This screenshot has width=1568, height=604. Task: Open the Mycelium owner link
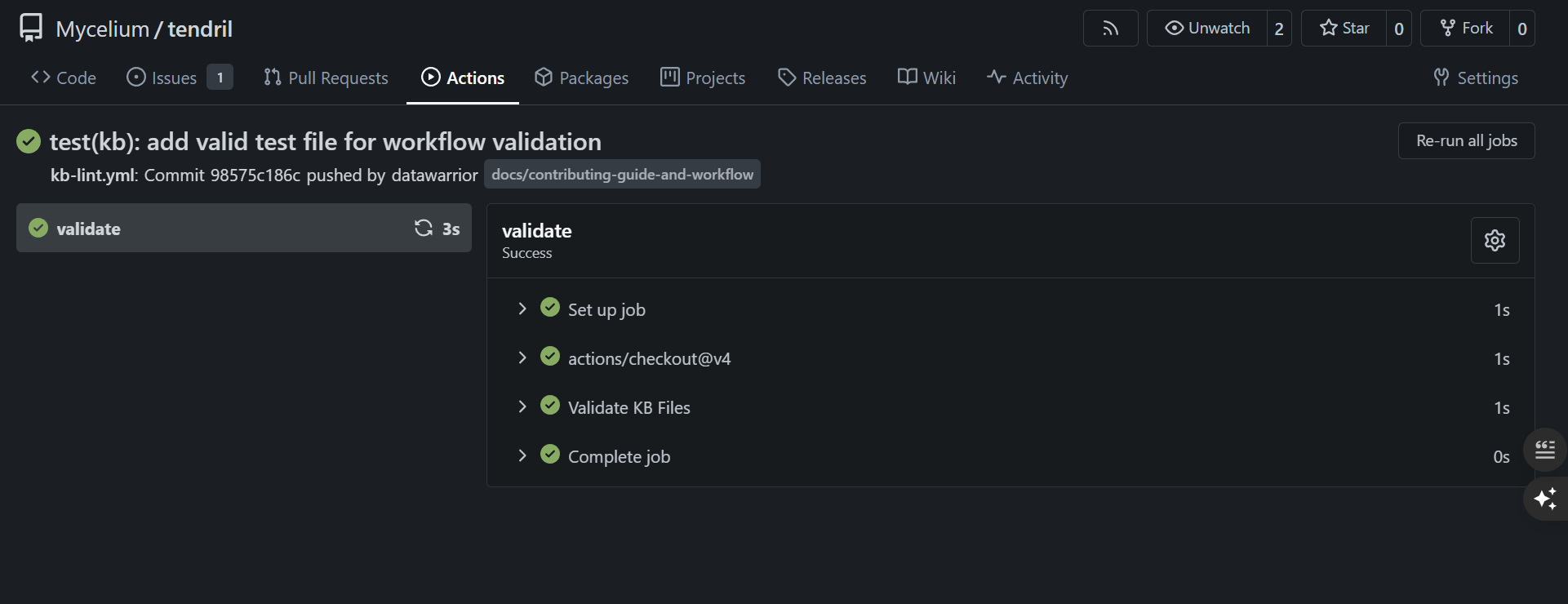point(102,29)
